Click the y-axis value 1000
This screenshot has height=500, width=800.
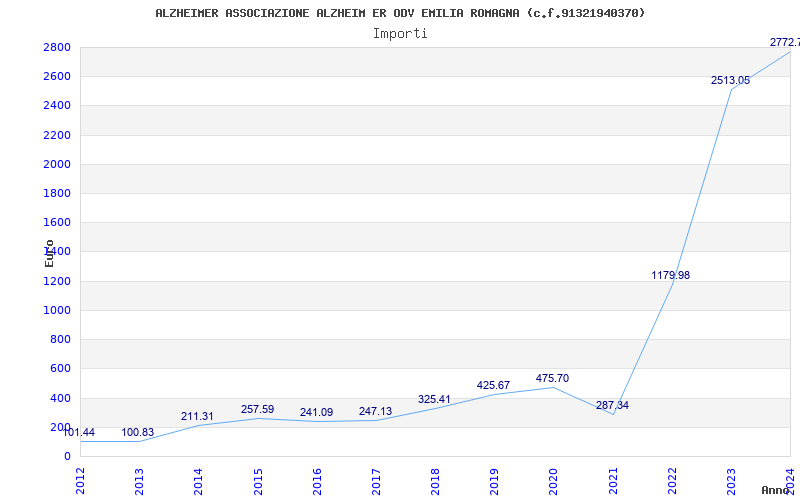click(x=57, y=310)
